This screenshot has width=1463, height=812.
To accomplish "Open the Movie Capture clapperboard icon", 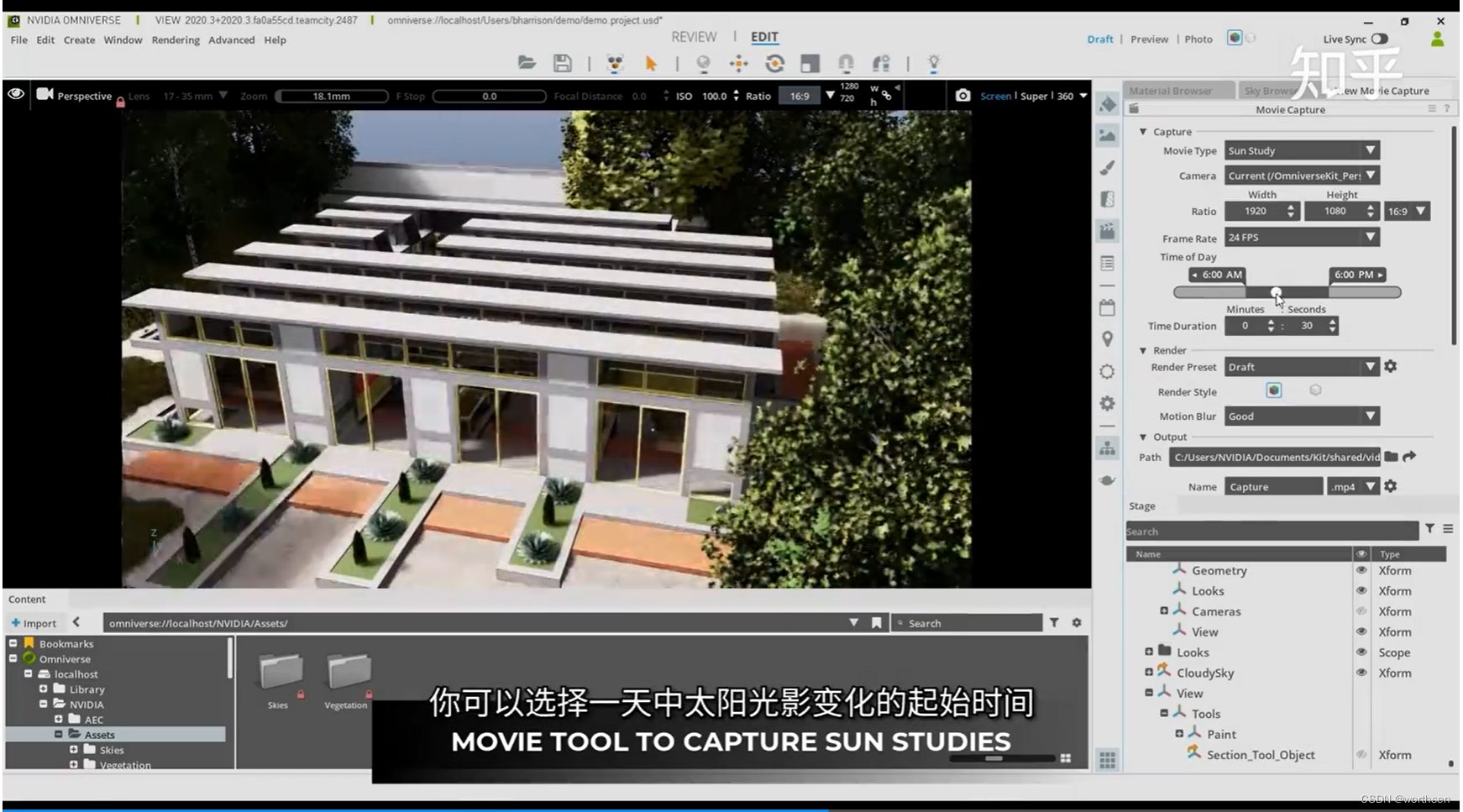I will pyautogui.click(x=1108, y=231).
